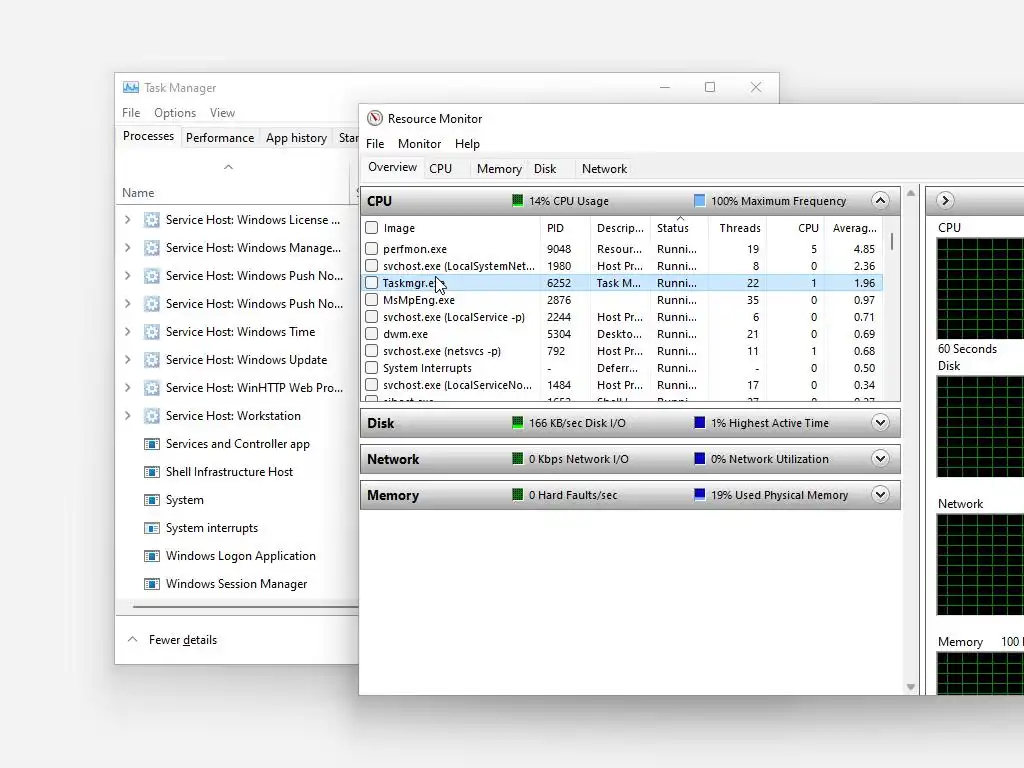Click the Task Manager title bar icon
This screenshot has width=1024, height=768.
pos(131,88)
